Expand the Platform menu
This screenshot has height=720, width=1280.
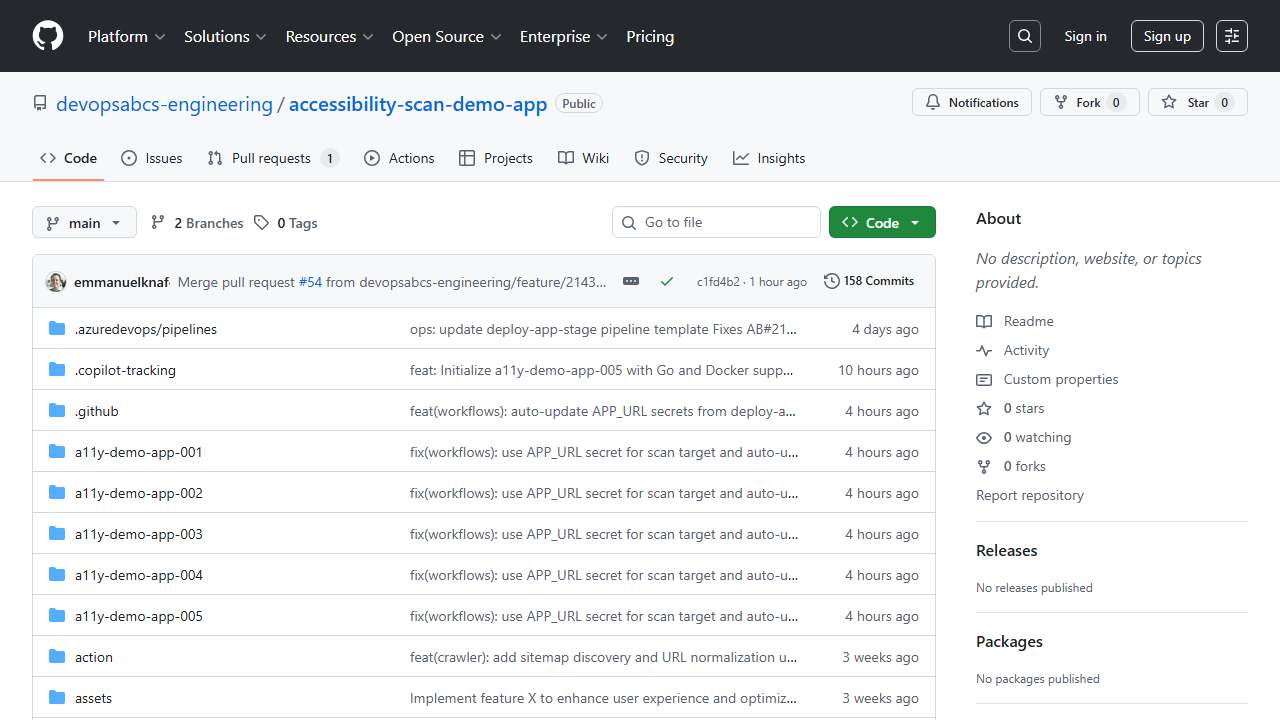point(126,36)
